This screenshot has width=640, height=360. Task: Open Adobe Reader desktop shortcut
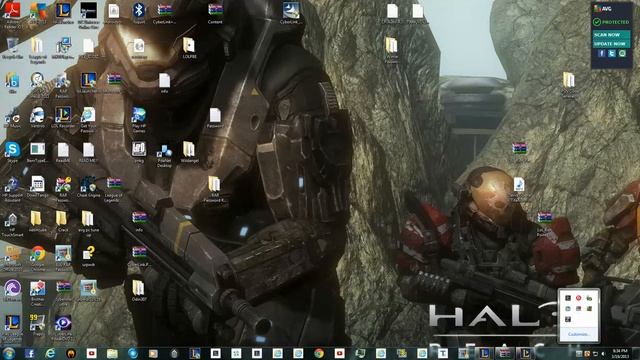(x=12, y=11)
